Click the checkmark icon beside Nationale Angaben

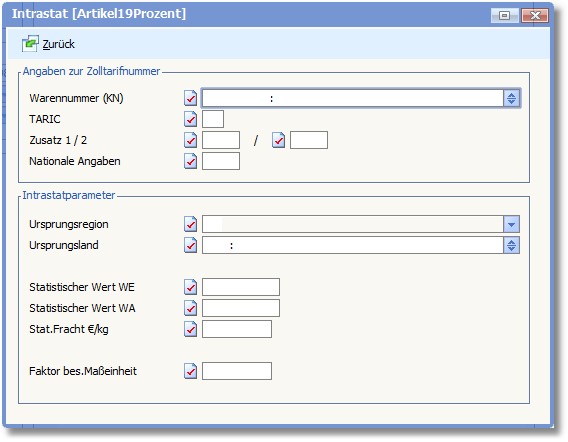191,161
